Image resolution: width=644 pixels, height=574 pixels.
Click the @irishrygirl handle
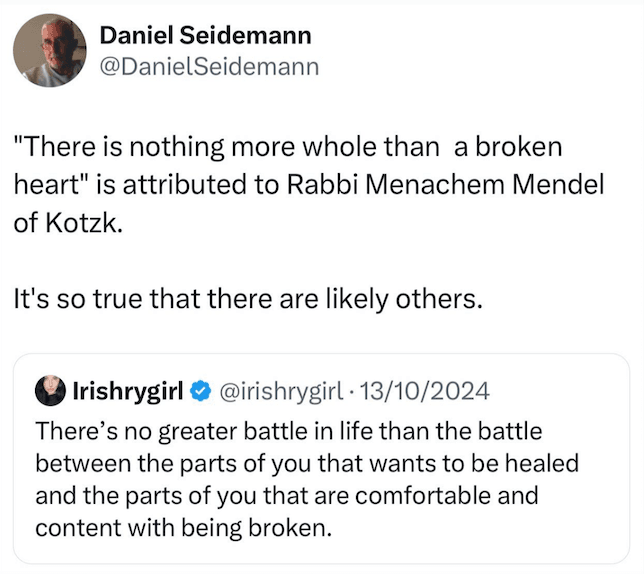point(281,391)
